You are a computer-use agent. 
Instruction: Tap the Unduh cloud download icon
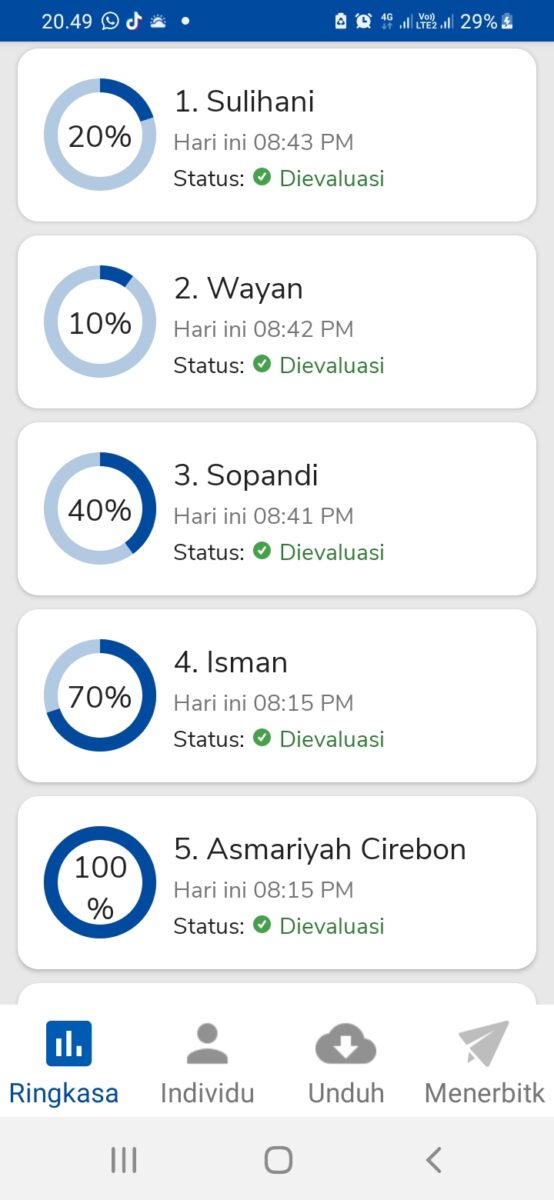pyautogui.click(x=345, y=1045)
